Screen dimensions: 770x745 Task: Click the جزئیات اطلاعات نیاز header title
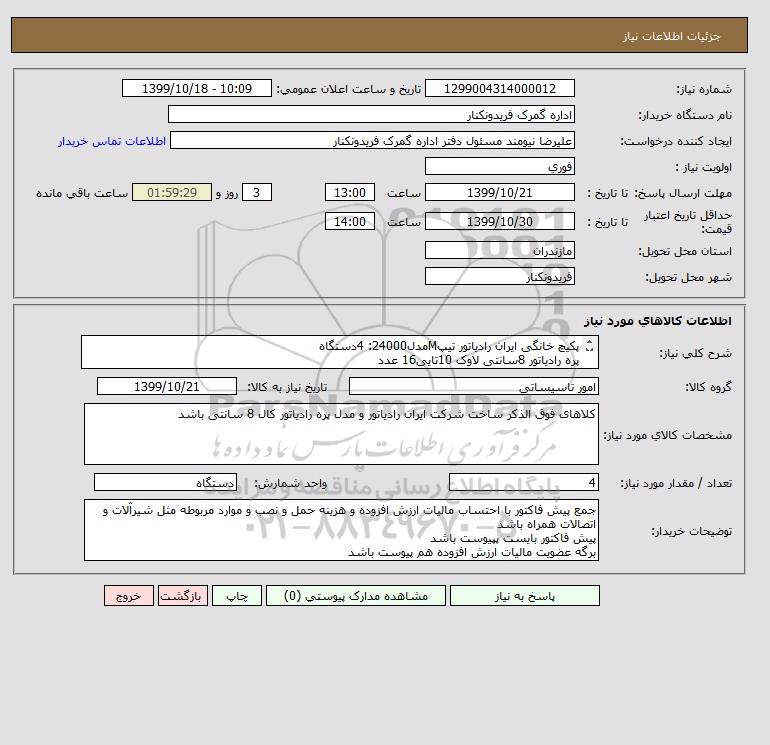point(671,36)
